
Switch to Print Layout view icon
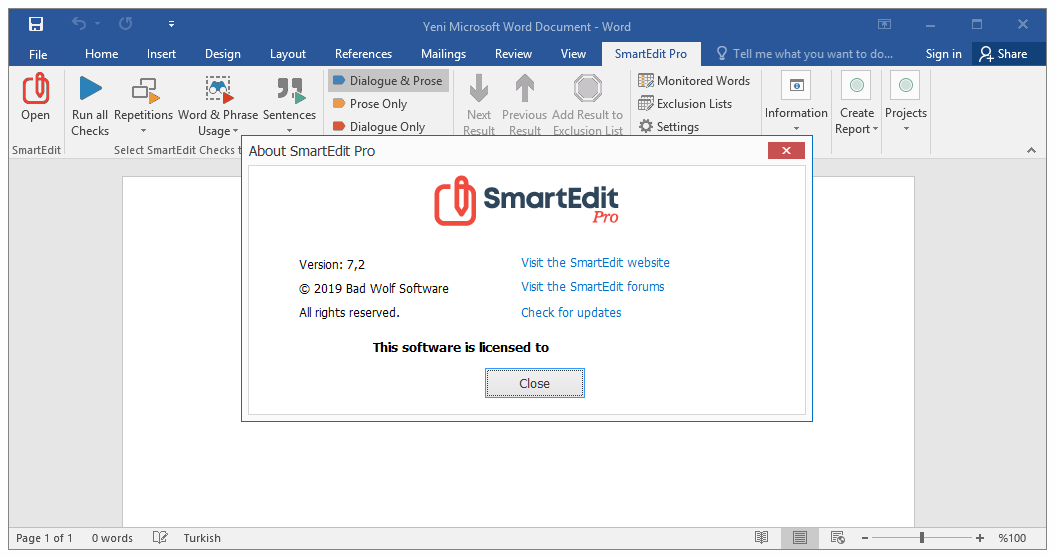point(799,537)
